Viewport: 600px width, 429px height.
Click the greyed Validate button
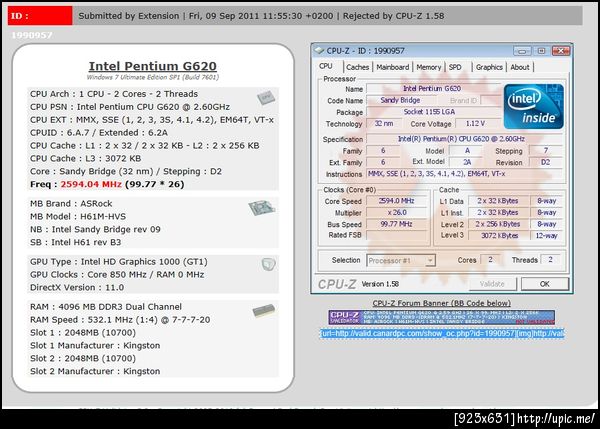[x=492, y=284]
